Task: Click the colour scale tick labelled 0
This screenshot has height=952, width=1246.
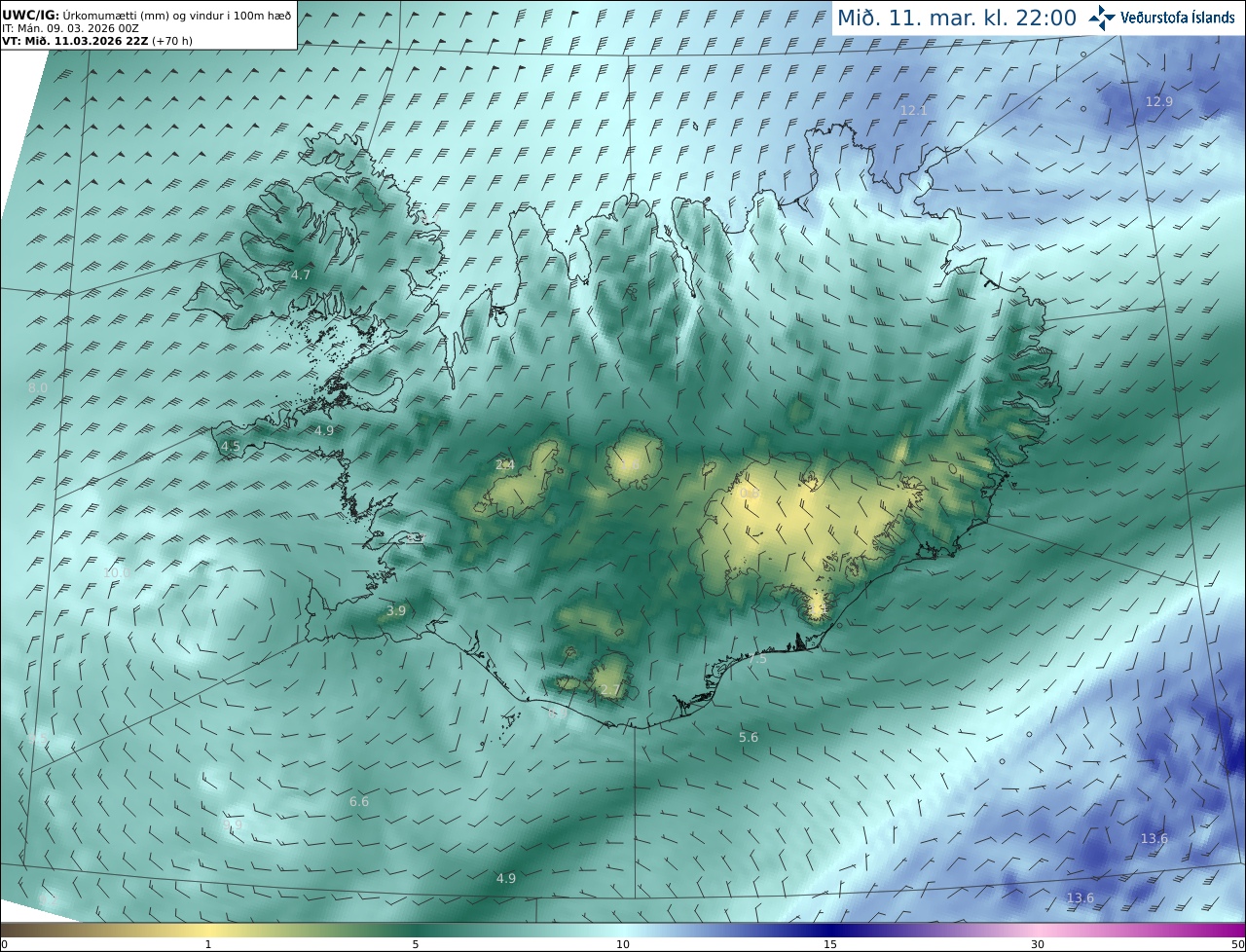Action: tap(4, 944)
